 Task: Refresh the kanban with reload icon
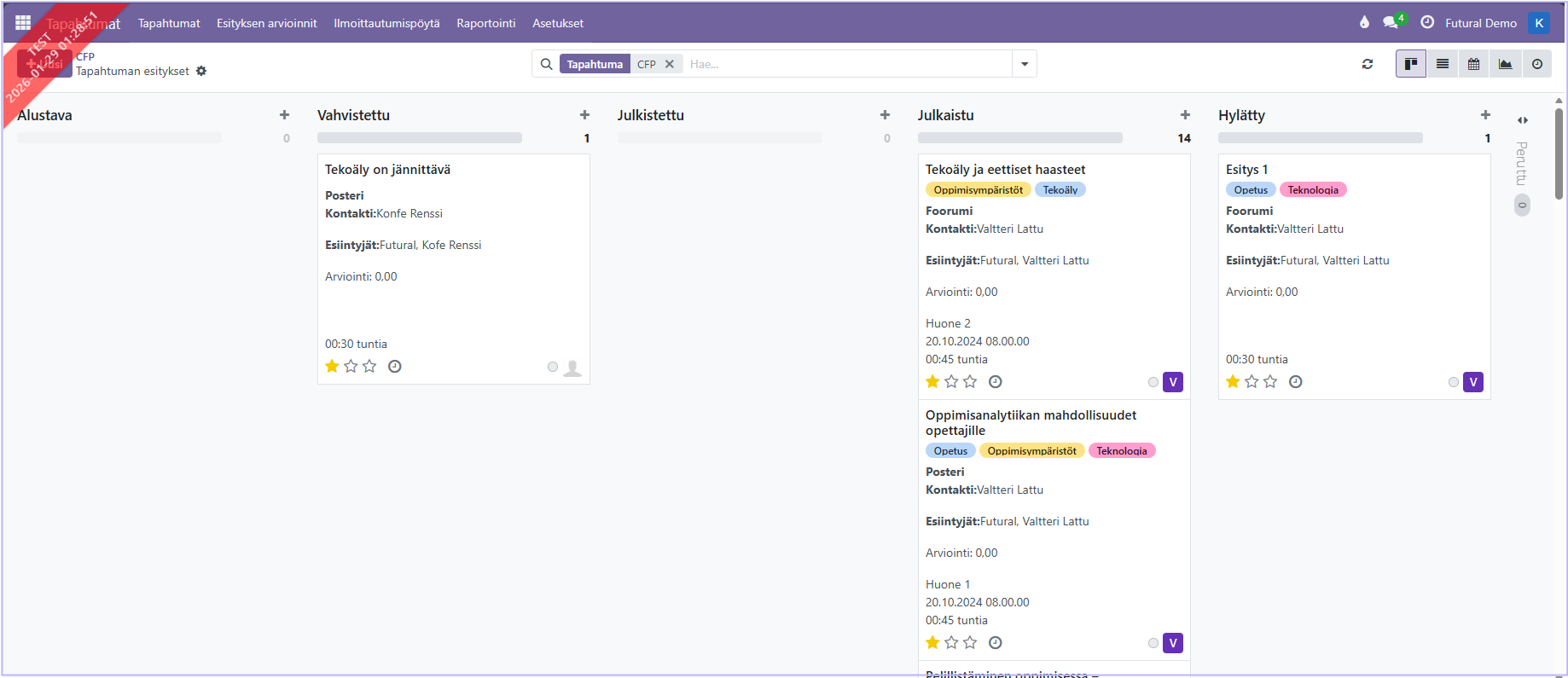[1368, 64]
